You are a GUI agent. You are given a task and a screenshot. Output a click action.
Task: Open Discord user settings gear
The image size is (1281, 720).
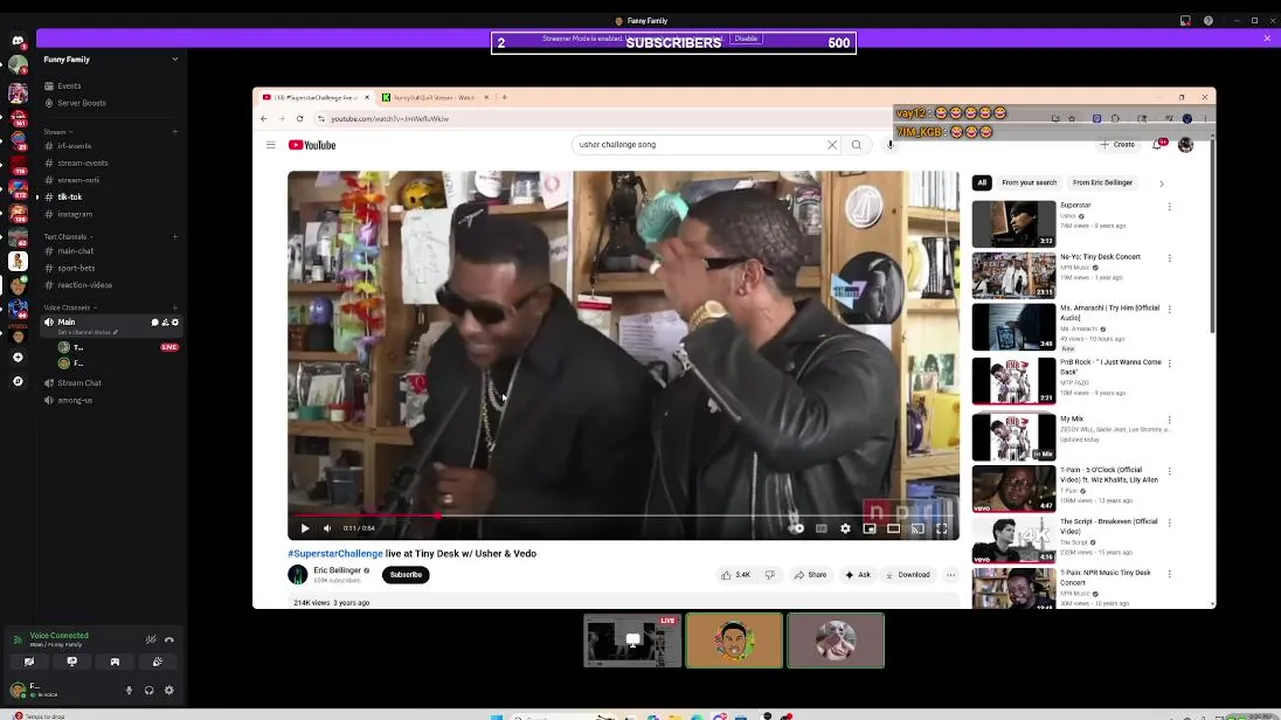coord(169,690)
